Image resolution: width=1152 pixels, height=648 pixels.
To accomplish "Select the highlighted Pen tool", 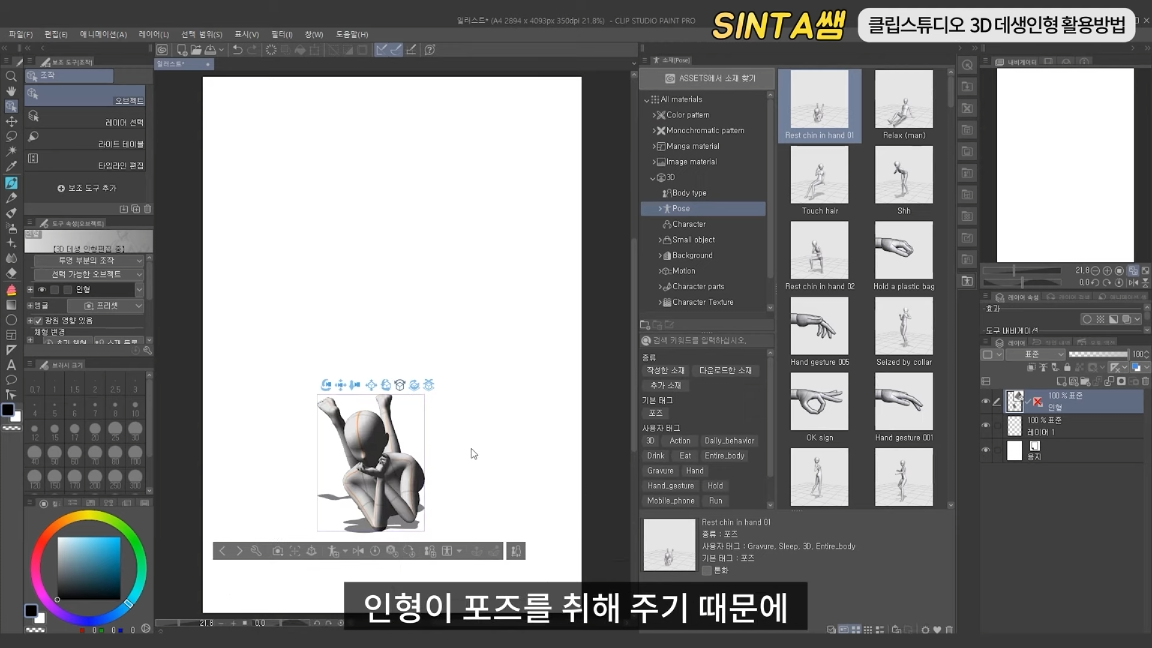I will pos(11,182).
